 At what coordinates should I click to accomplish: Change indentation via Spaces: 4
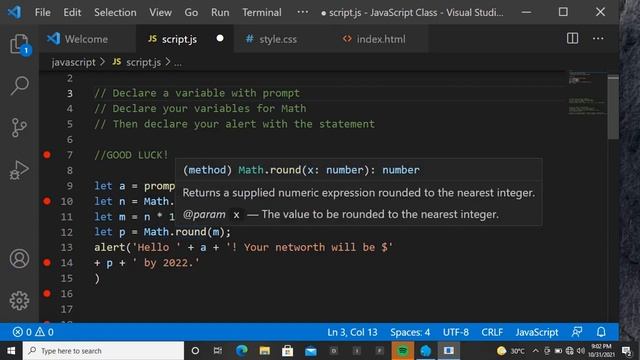click(410, 332)
